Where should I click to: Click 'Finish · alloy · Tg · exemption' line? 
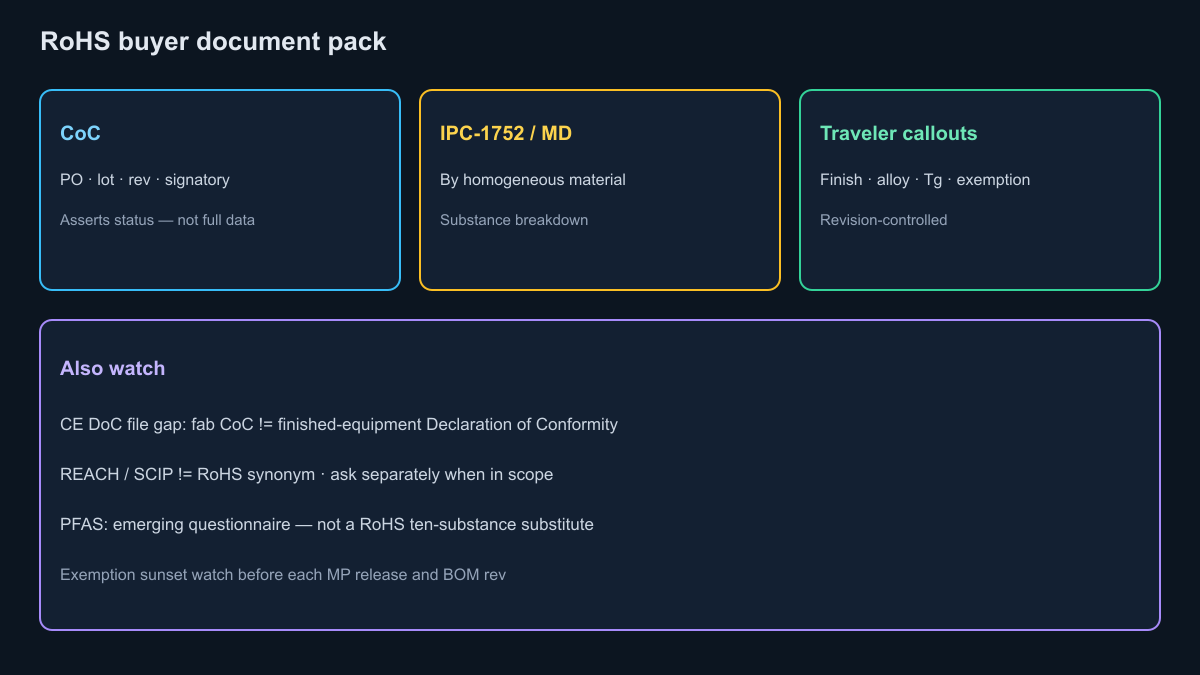point(925,180)
